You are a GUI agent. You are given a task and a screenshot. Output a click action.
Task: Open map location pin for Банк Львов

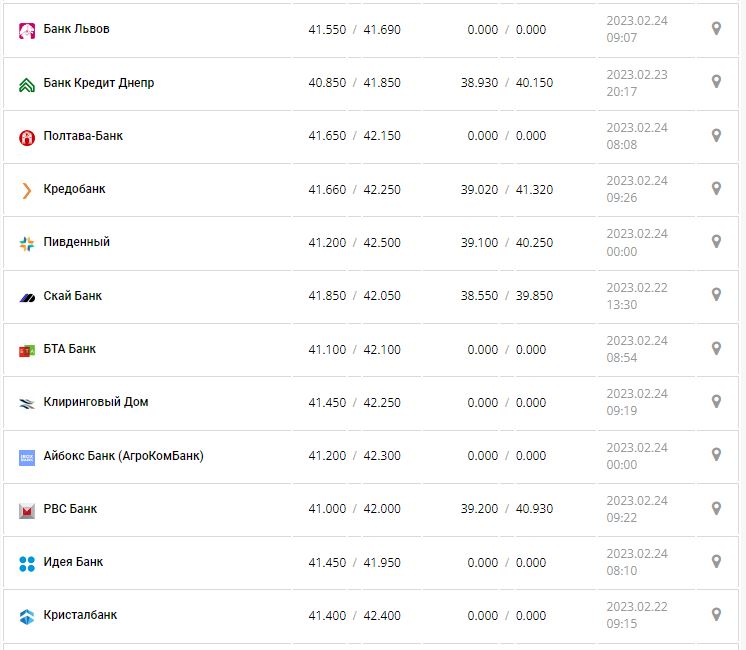pyautogui.click(x=716, y=29)
